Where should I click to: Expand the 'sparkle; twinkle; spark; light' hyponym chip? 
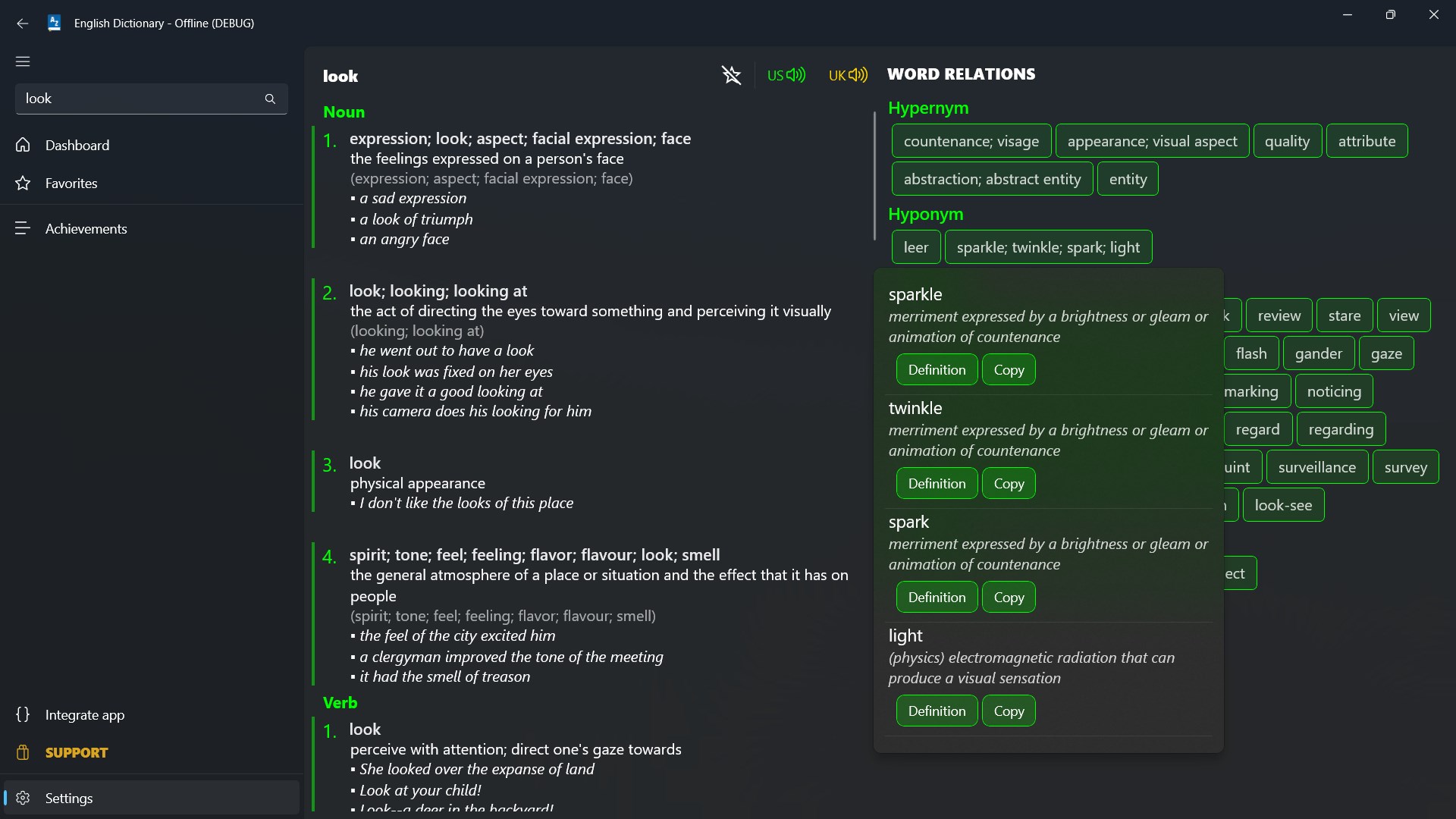click(x=1049, y=246)
